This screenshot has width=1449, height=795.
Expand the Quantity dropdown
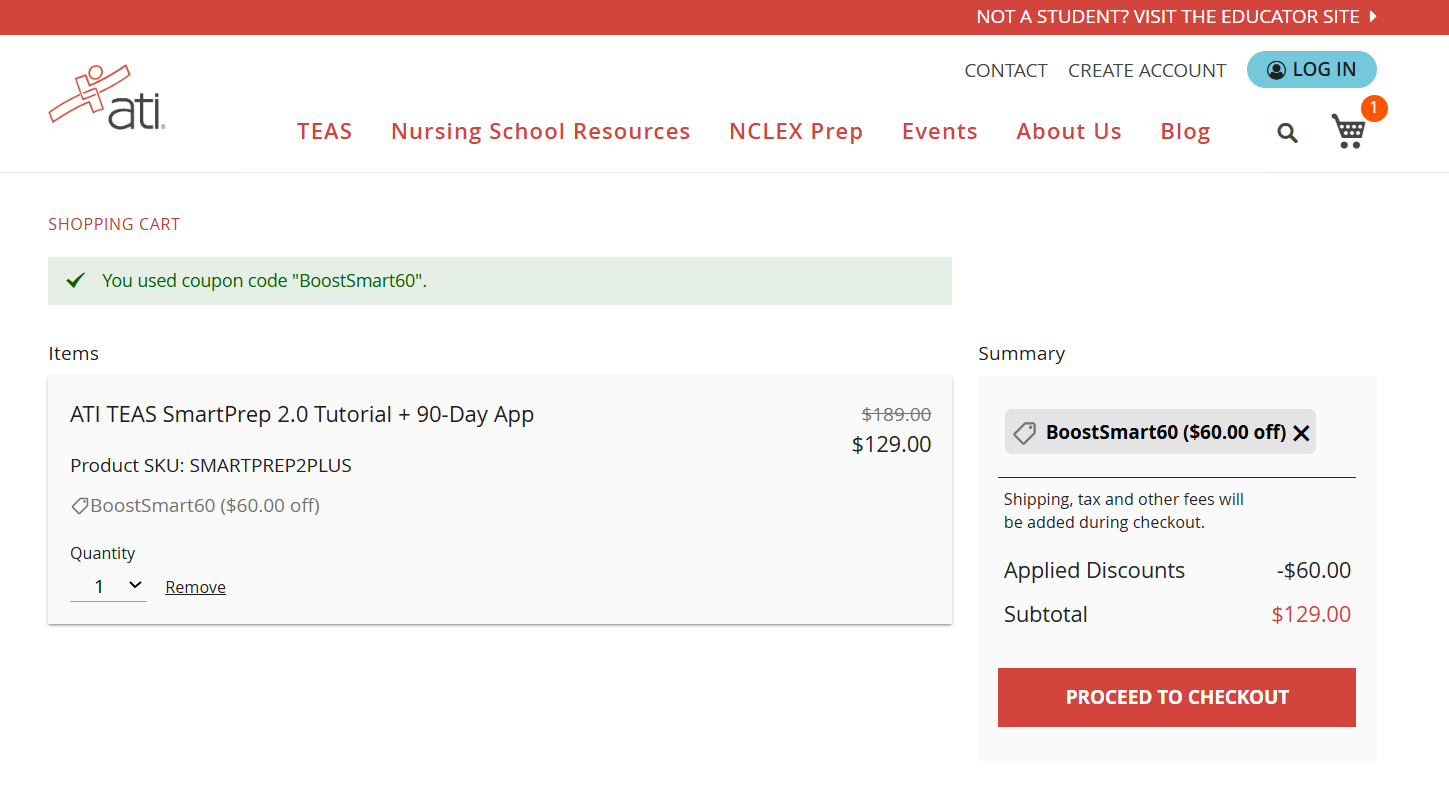108,587
